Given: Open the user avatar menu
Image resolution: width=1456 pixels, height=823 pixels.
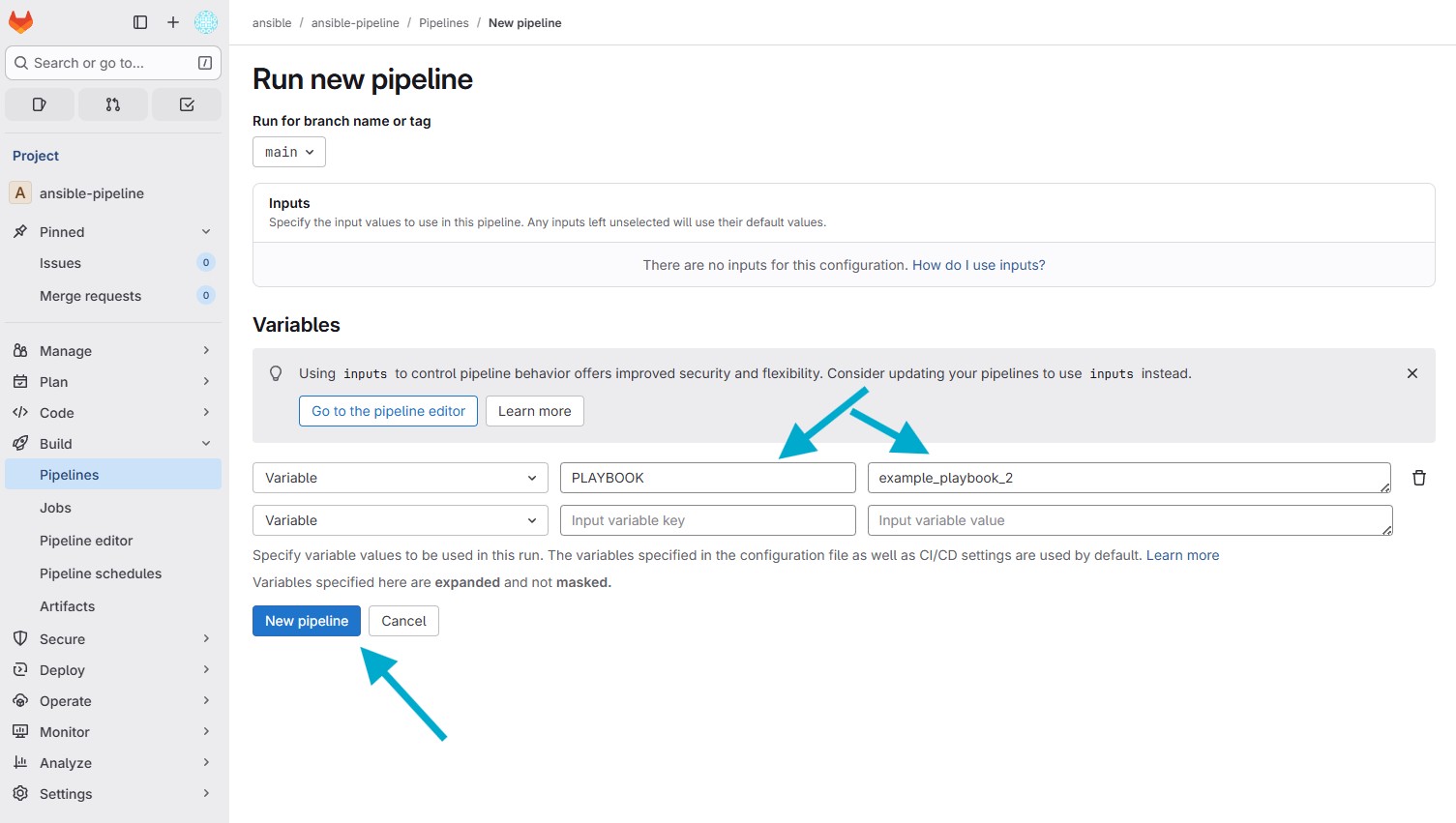Looking at the screenshot, I should [206, 22].
